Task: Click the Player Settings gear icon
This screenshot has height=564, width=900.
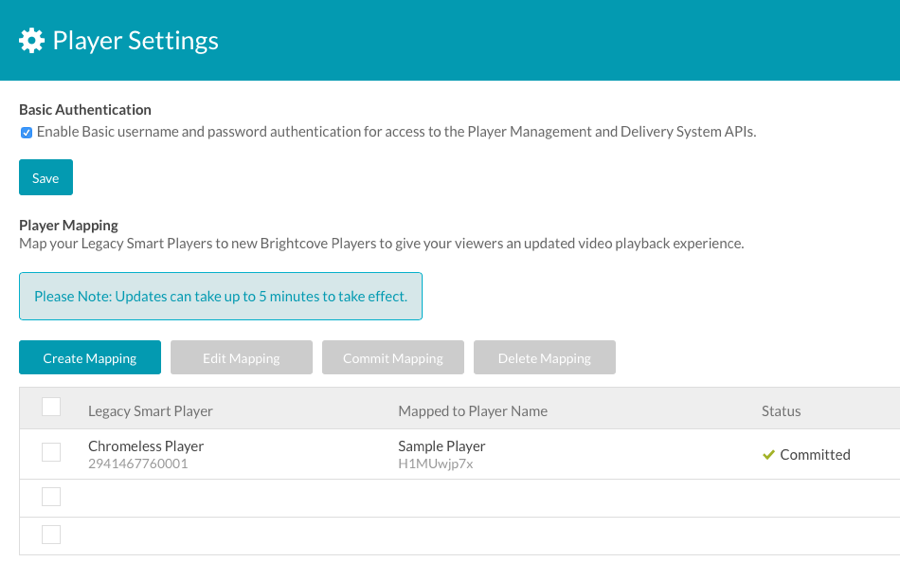Action: 32,41
